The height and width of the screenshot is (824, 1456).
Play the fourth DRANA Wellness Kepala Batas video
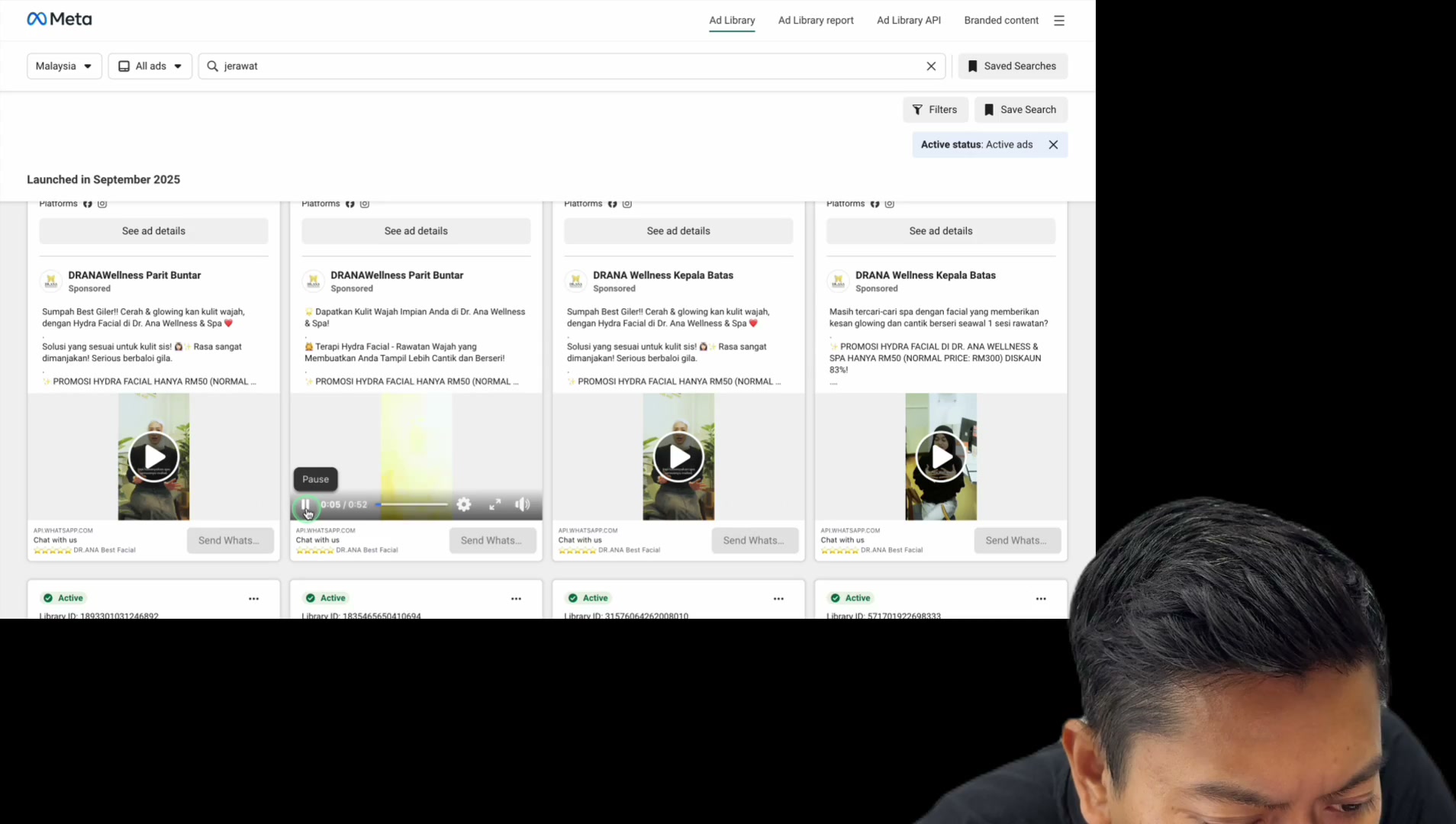coord(940,457)
